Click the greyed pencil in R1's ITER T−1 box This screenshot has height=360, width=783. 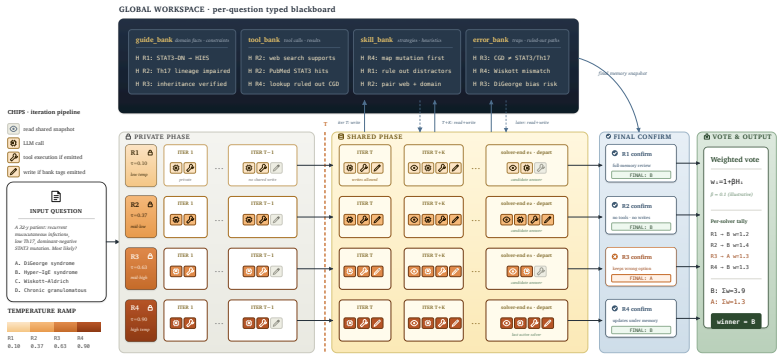tap(276, 168)
